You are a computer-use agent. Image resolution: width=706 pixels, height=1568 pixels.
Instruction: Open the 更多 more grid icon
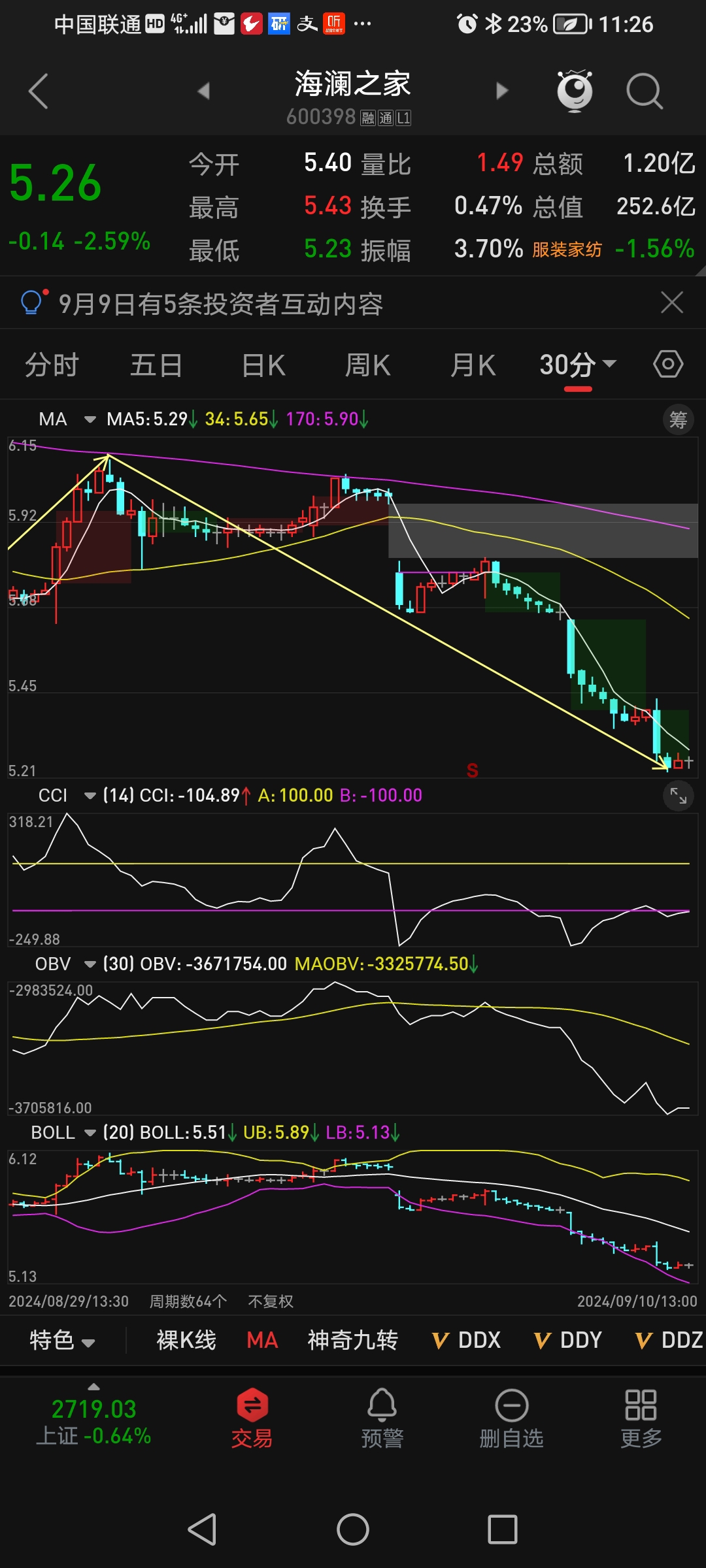click(641, 1418)
